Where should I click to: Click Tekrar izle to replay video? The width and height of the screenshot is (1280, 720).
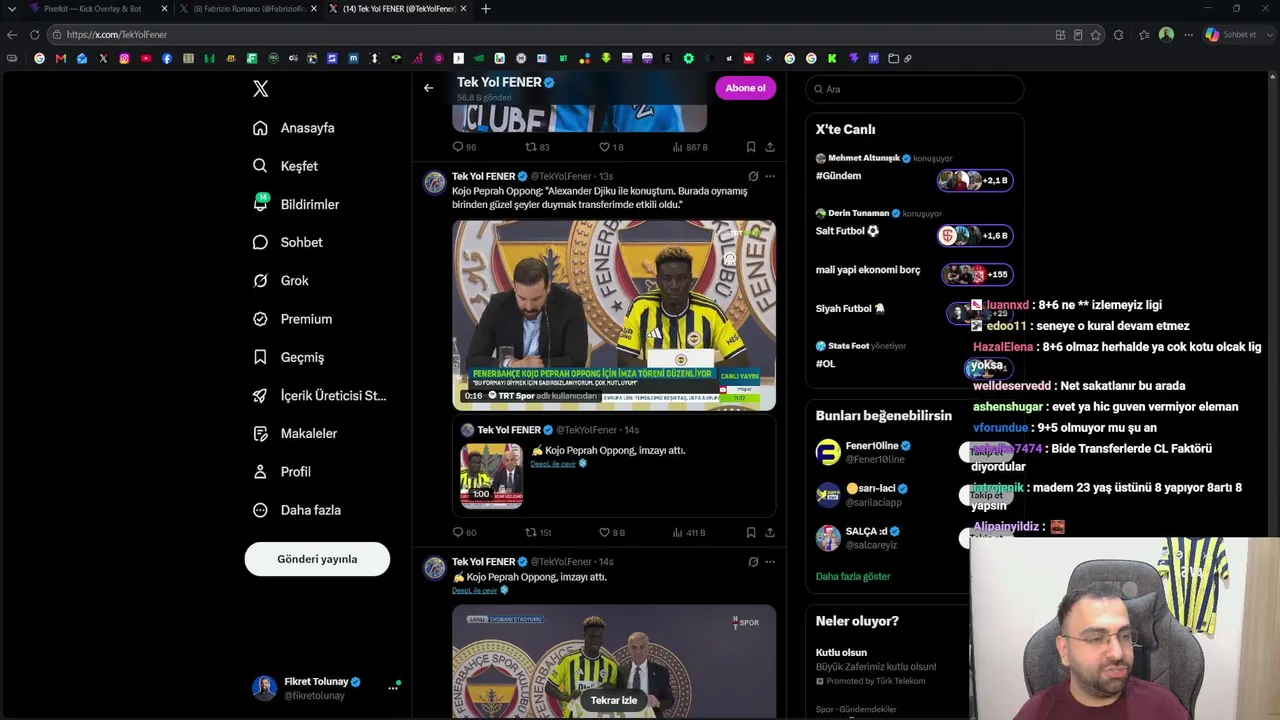[614, 701]
